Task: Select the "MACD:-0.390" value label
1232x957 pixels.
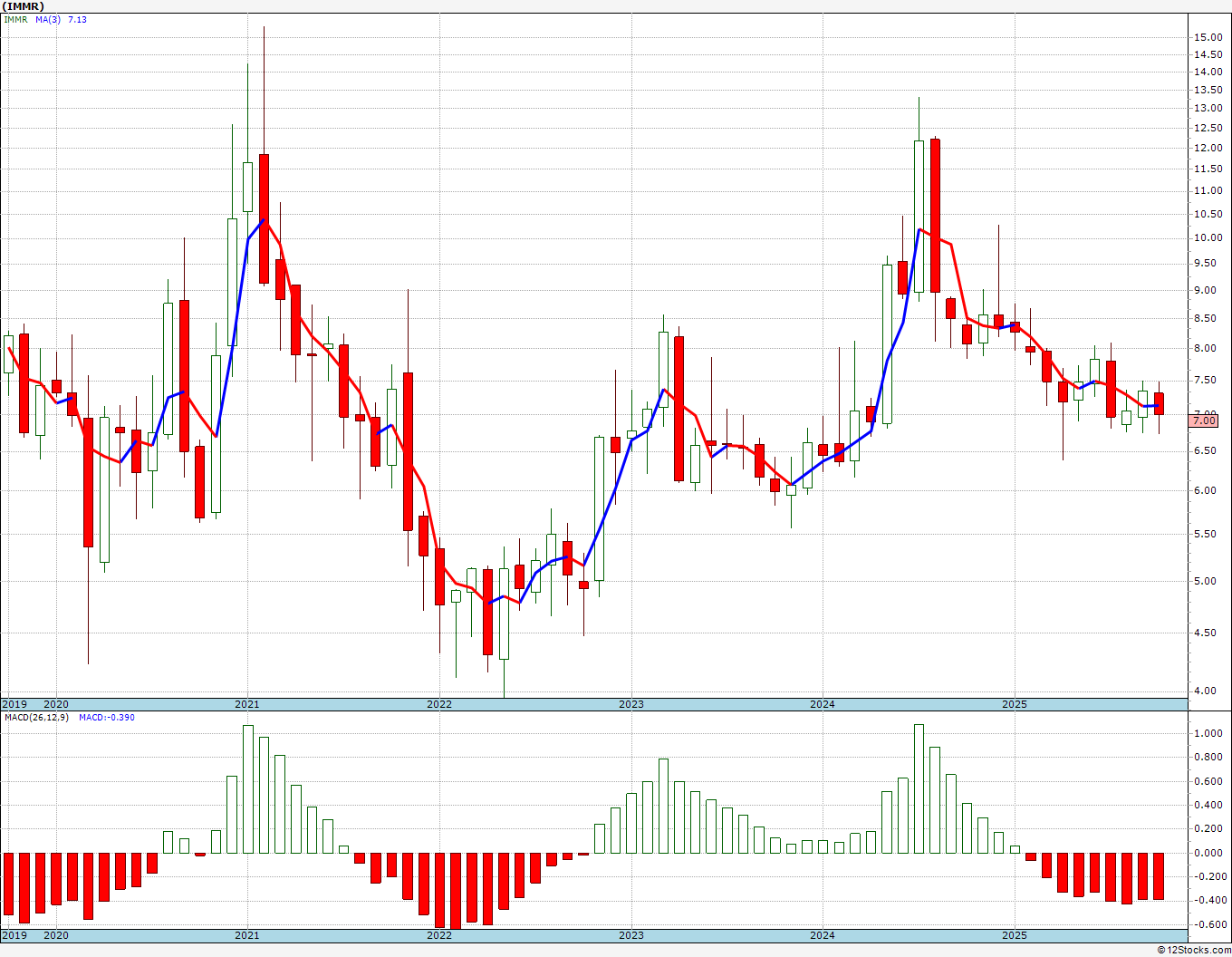Action: (x=107, y=718)
